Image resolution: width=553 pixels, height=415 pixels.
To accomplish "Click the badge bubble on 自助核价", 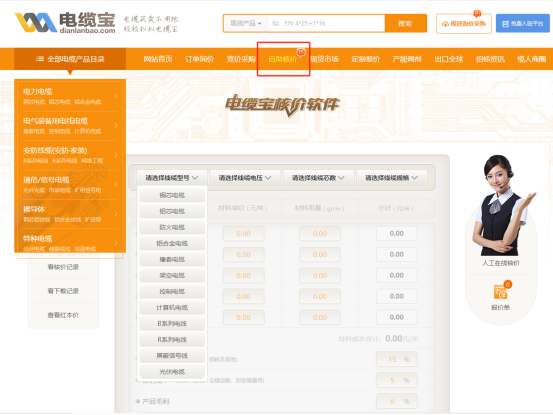I will pos(301,53).
